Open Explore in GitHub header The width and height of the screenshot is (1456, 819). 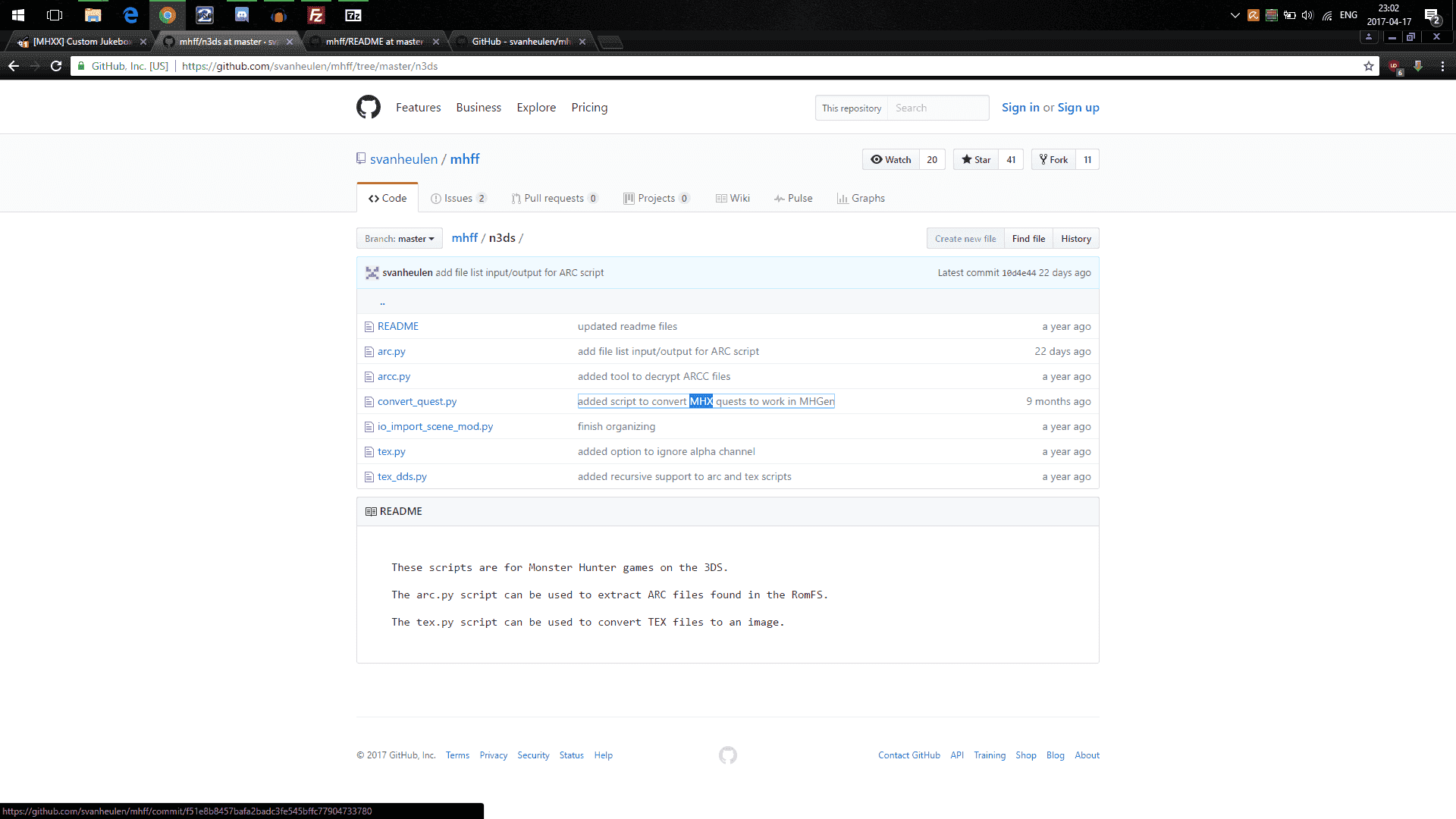click(x=536, y=108)
